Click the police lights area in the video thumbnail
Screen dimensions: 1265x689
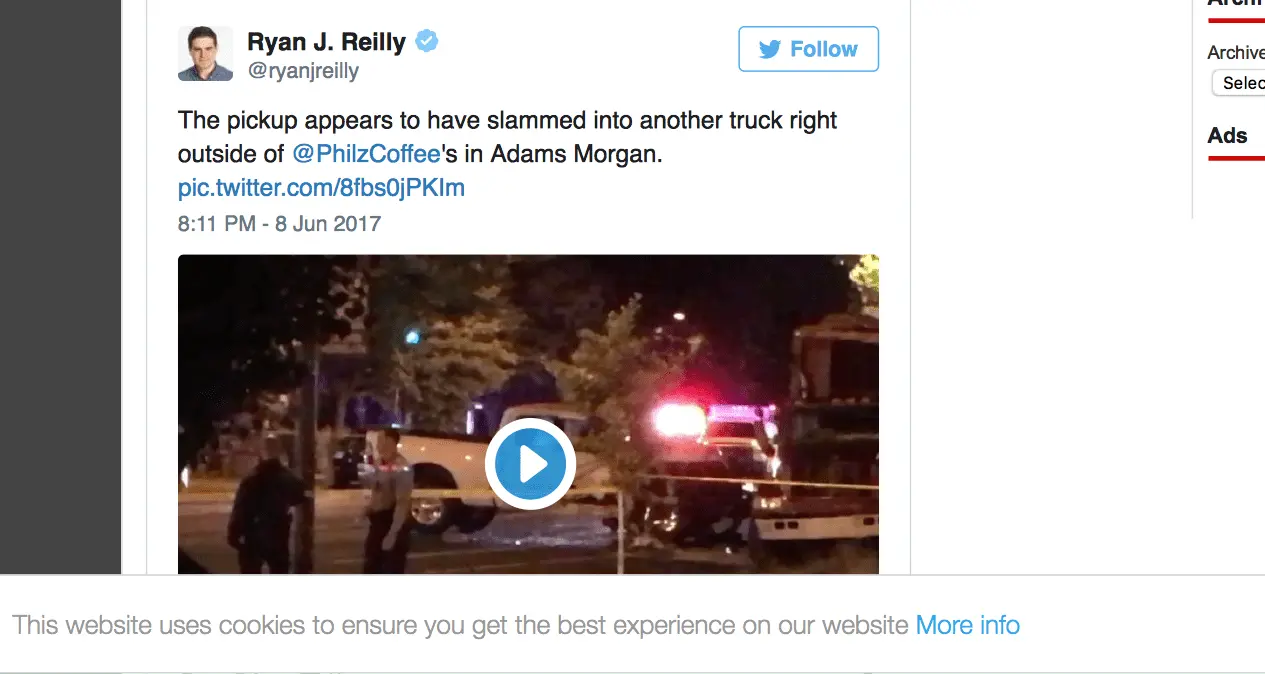710,418
